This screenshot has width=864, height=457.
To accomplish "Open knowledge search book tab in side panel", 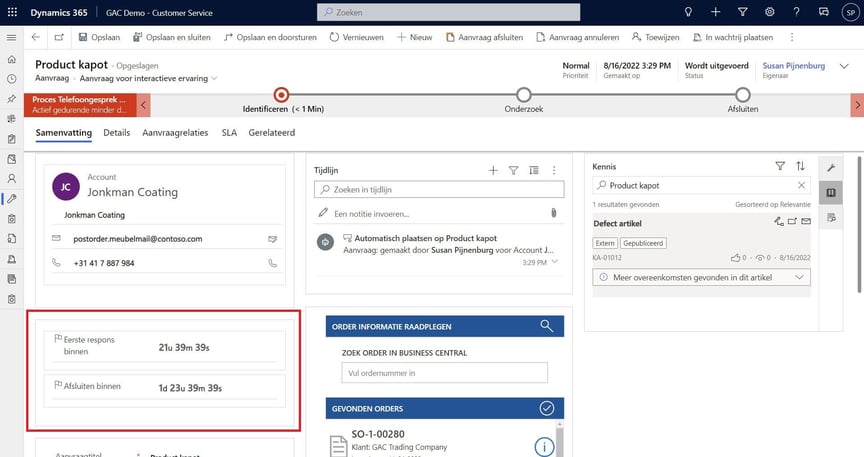I will click(831, 193).
